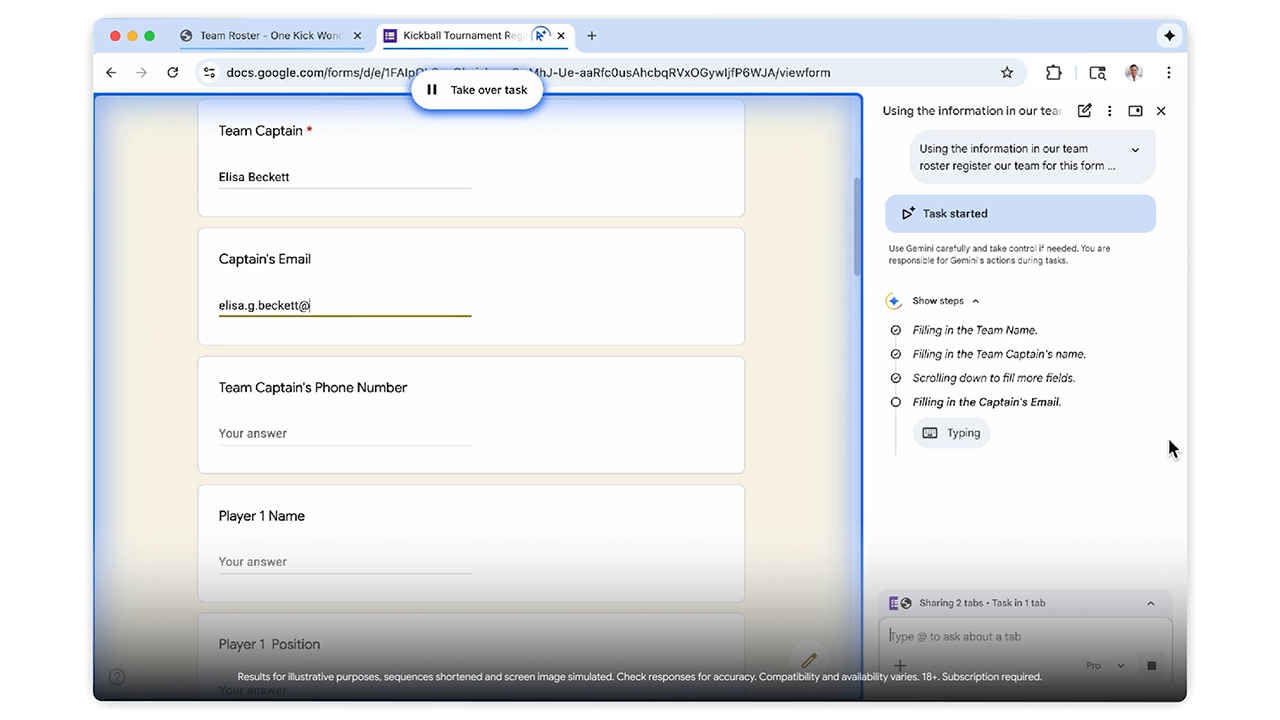Collapse the Sharing 2 tabs section
Image resolution: width=1280 pixels, height=720 pixels.
1150,604
